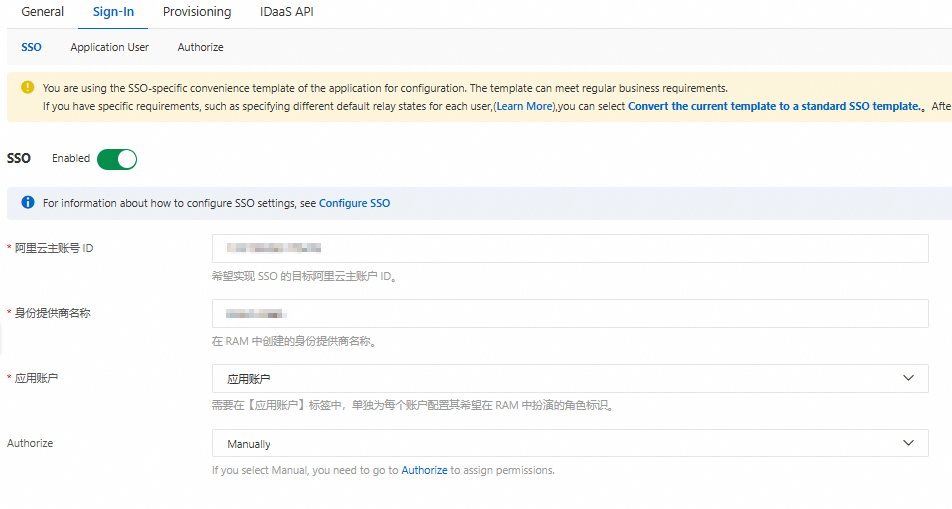Select the Sign-In tab
The height and width of the screenshot is (509, 952).
click(113, 12)
